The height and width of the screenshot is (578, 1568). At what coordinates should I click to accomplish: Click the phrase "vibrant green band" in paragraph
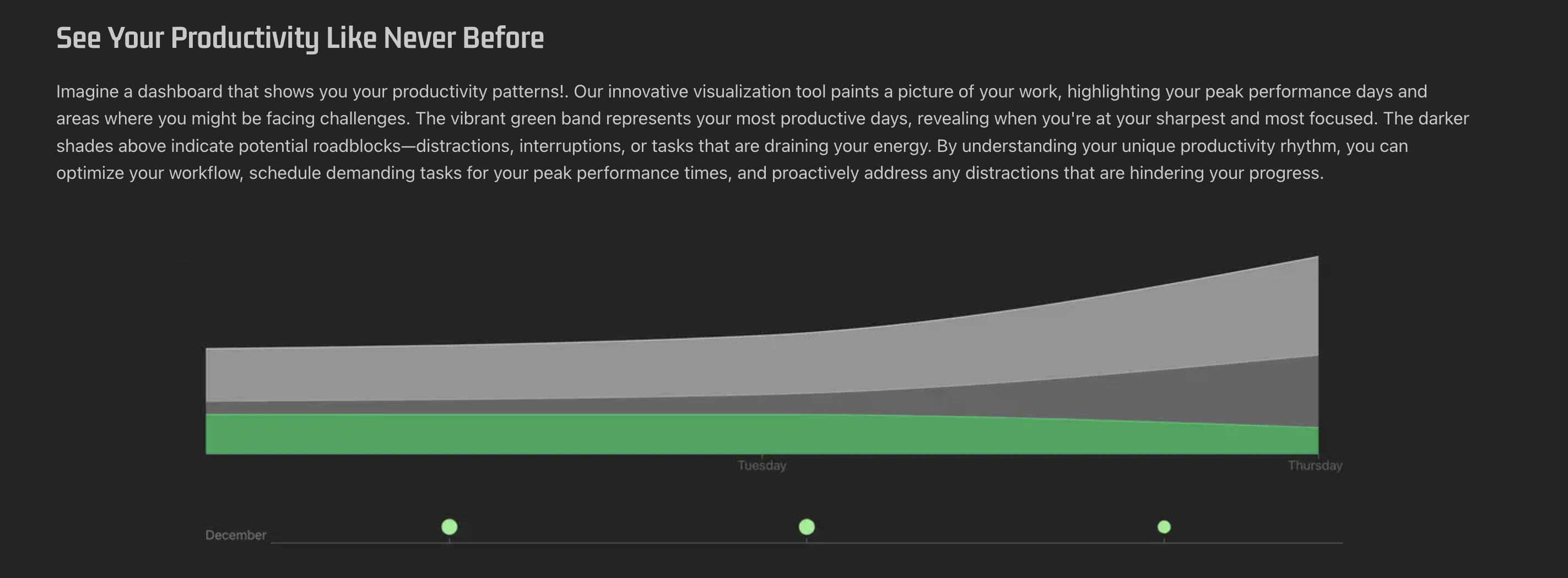(x=525, y=119)
